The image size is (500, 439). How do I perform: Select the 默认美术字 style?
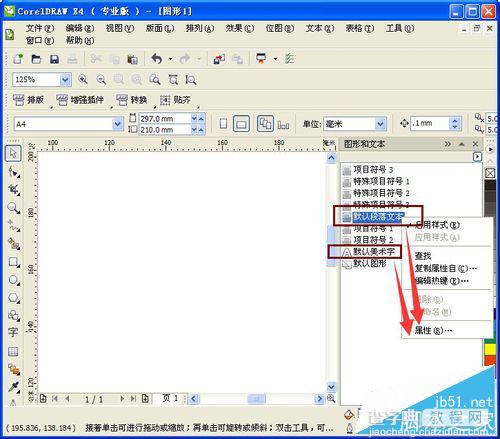click(x=369, y=252)
